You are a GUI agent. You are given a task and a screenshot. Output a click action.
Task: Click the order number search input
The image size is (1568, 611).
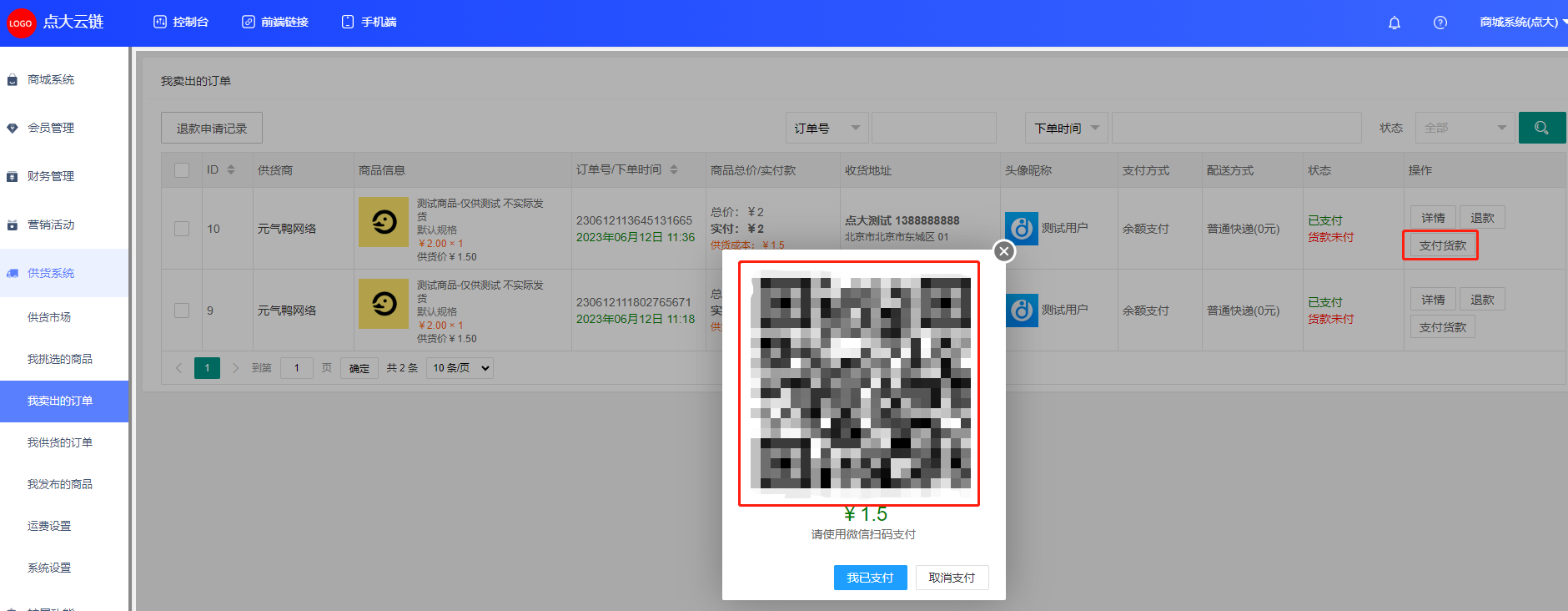[x=934, y=128]
